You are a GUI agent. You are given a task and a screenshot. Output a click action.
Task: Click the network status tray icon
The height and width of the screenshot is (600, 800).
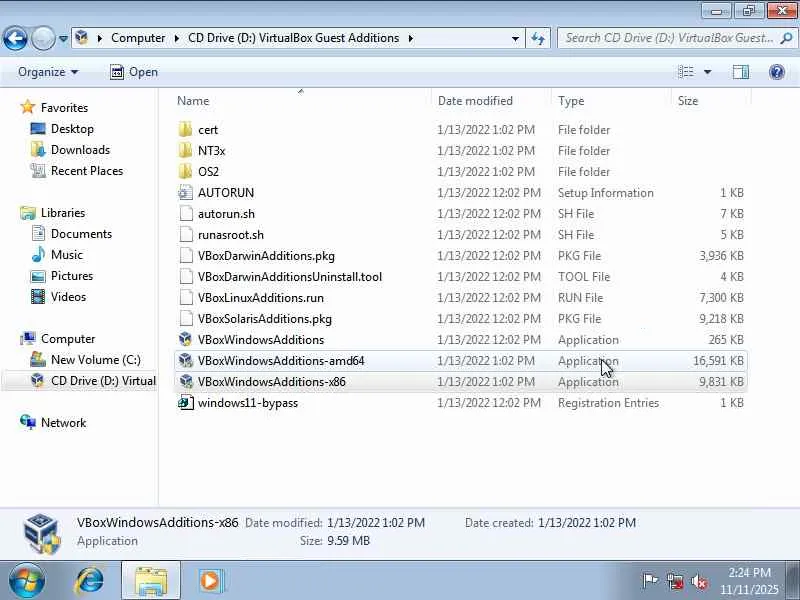tap(675, 581)
